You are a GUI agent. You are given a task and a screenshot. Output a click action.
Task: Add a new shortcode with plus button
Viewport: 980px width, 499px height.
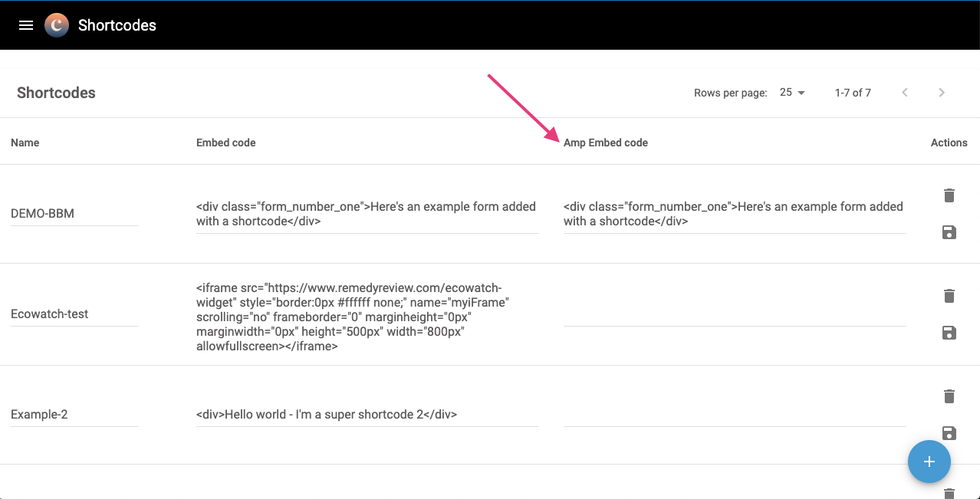point(928,461)
